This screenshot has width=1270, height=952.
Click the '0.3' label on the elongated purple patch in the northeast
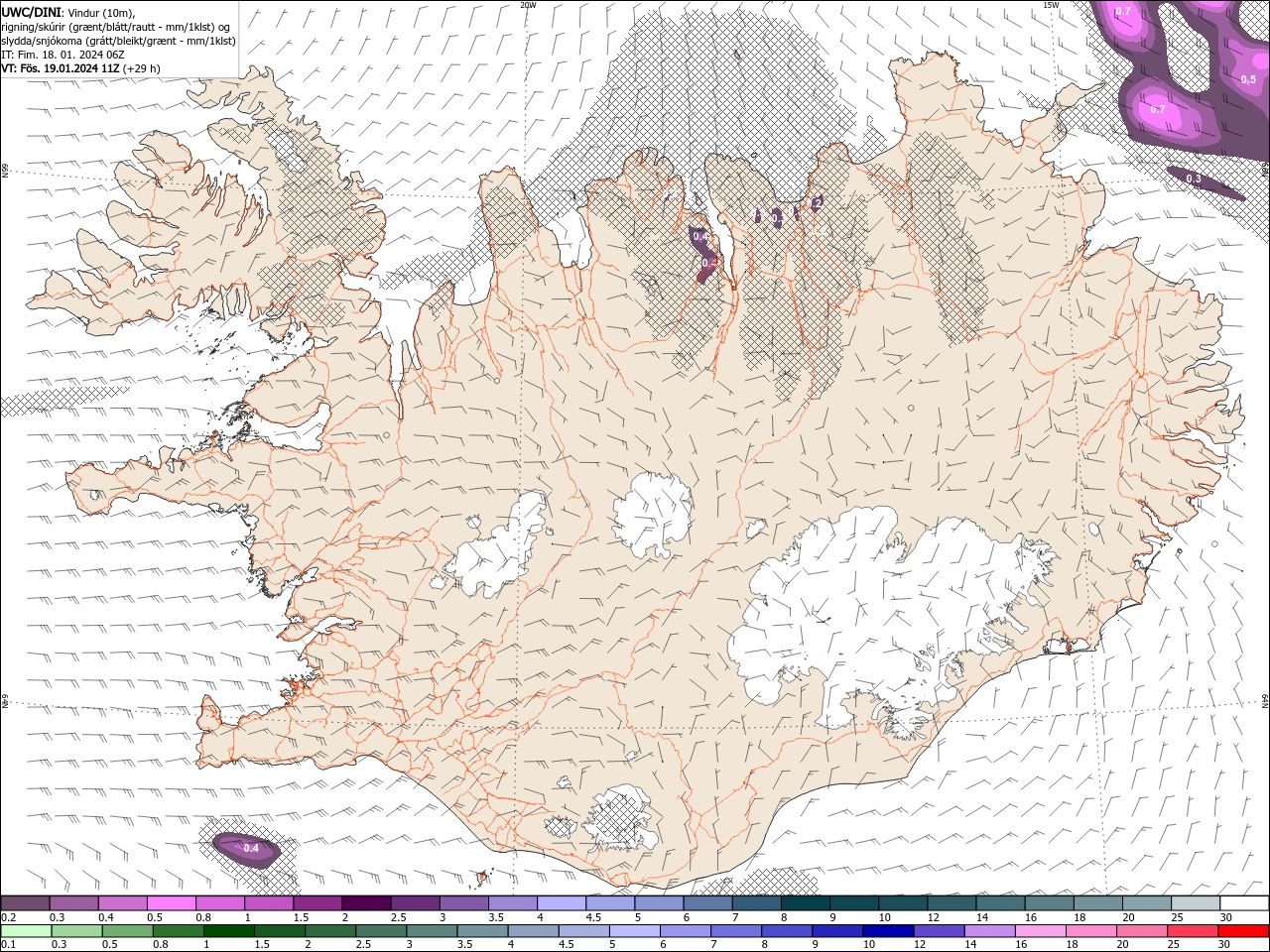tap(1194, 179)
